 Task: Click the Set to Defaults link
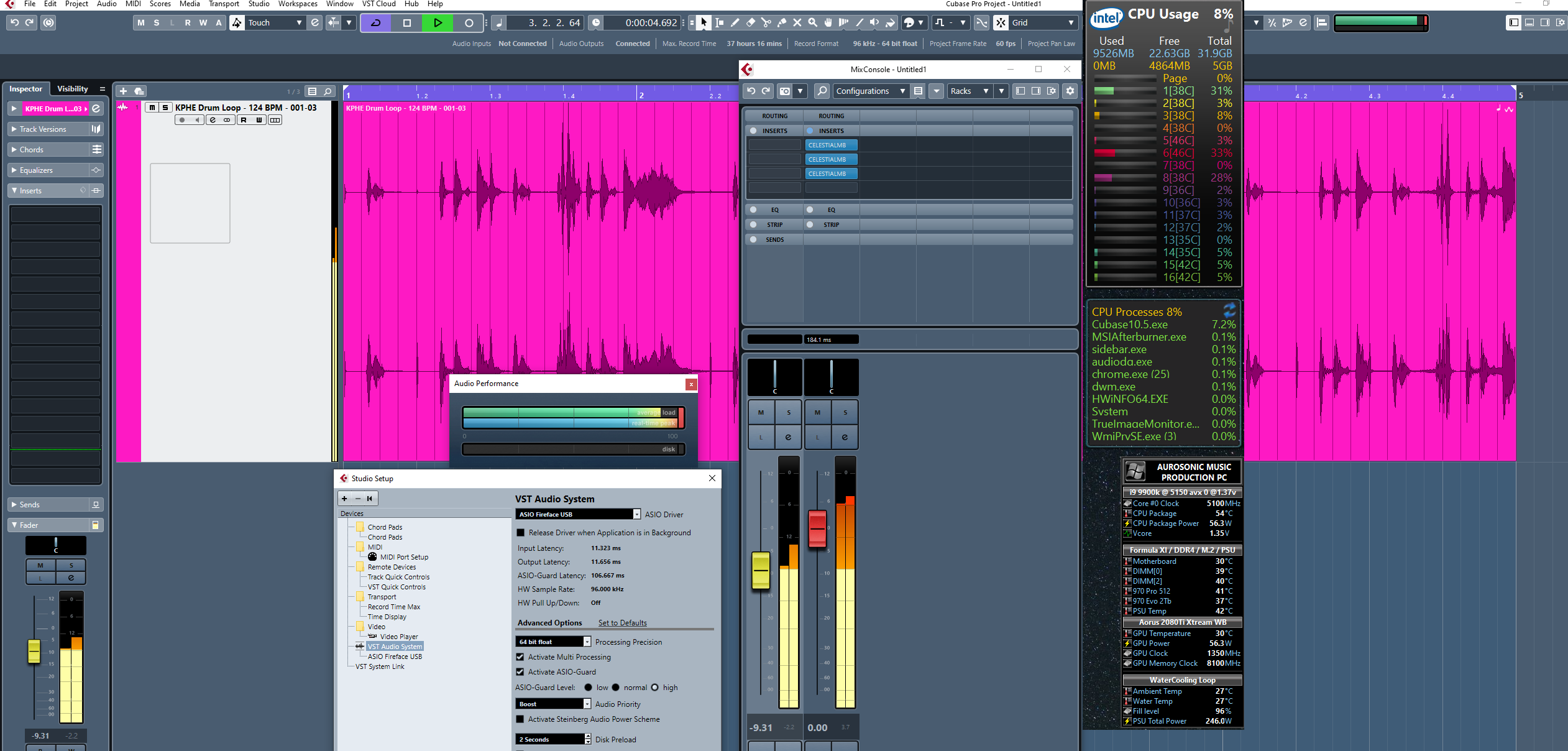click(x=622, y=623)
